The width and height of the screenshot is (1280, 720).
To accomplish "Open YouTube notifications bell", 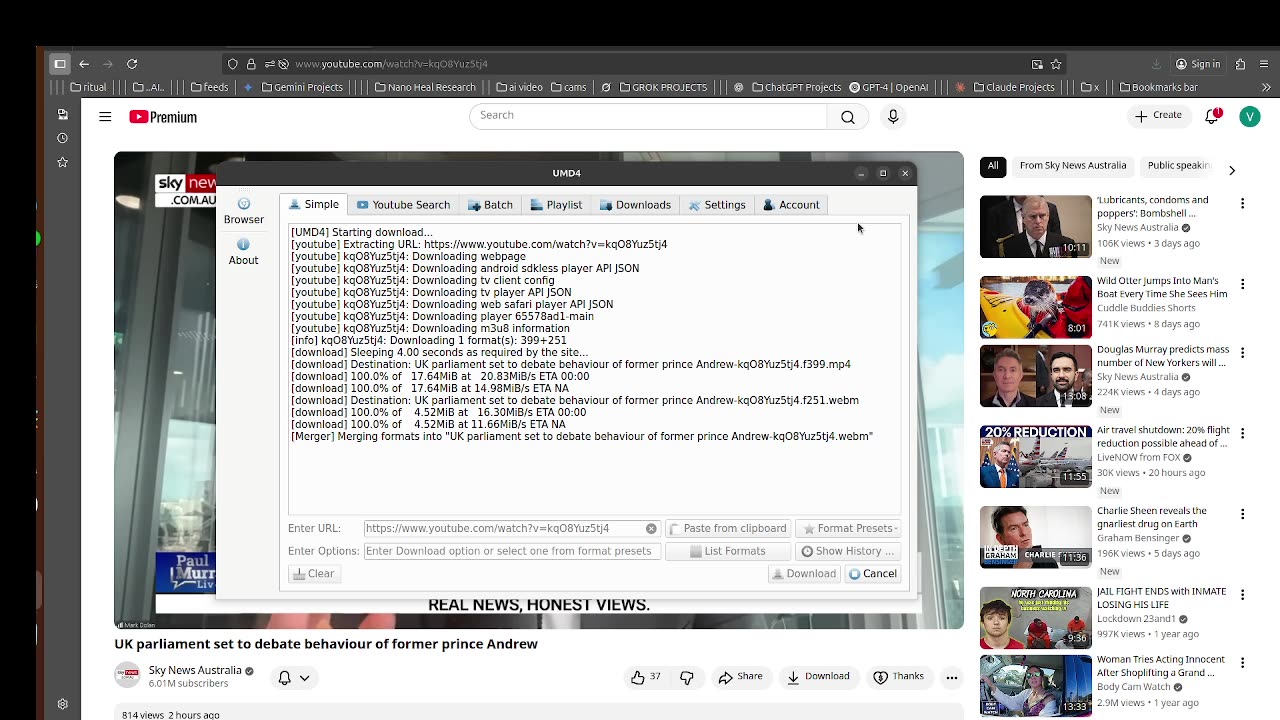I will (1212, 116).
